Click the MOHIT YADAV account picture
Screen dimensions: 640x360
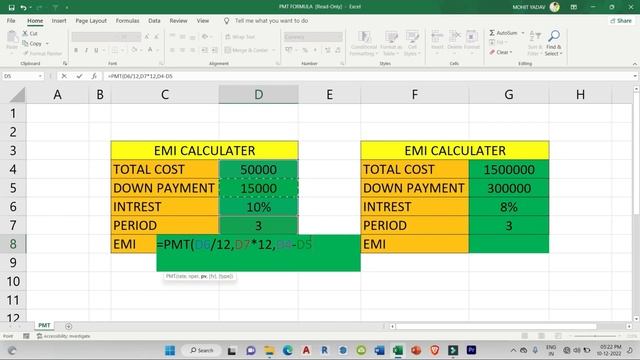click(x=554, y=7)
